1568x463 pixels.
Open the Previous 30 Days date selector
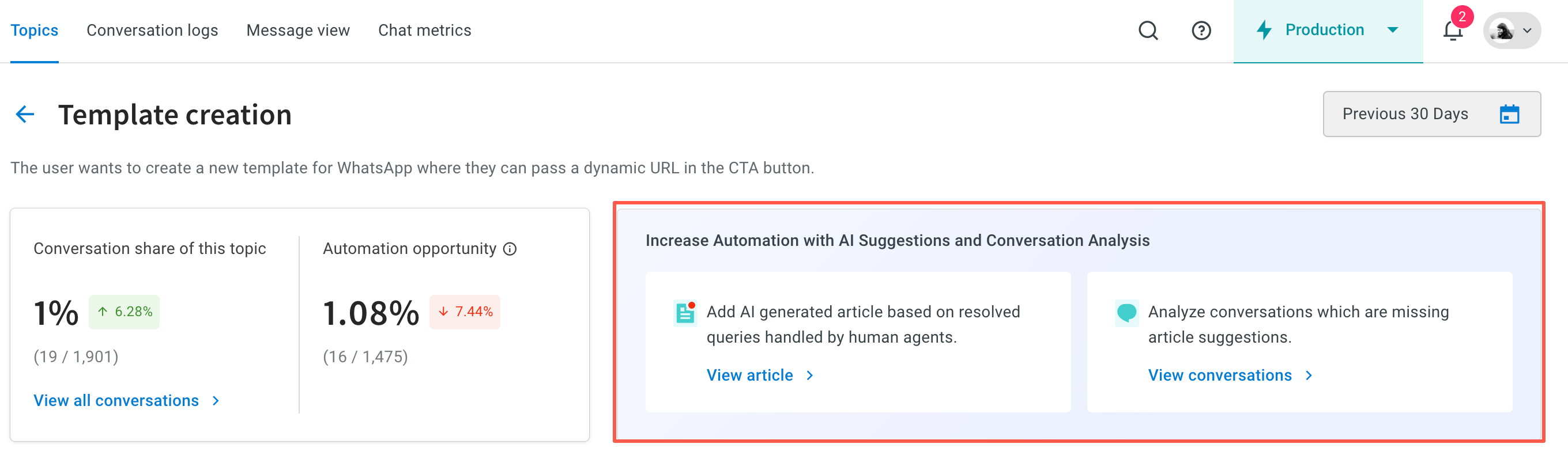(x=1431, y=115)
